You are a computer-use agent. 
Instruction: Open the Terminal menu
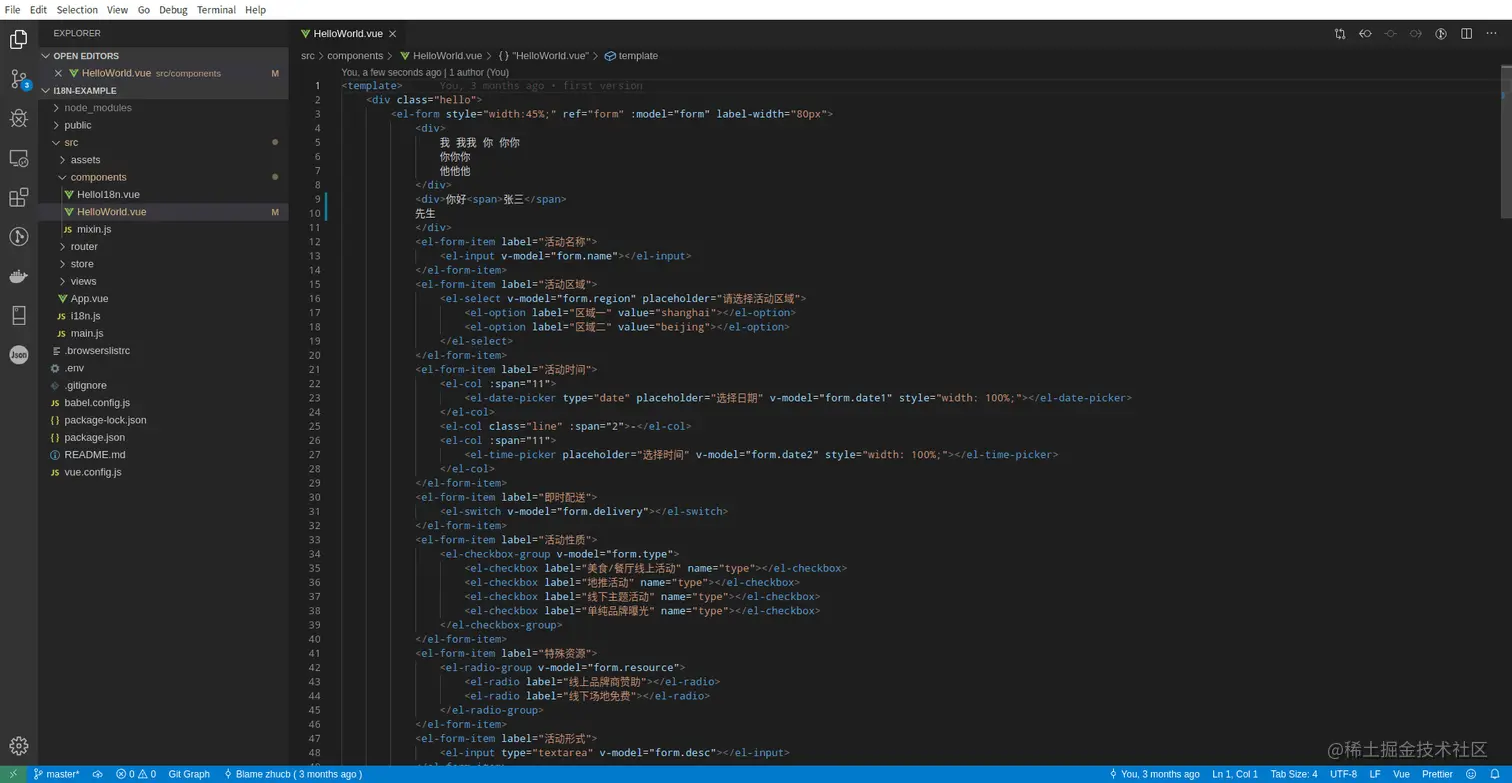click(216, 10)
